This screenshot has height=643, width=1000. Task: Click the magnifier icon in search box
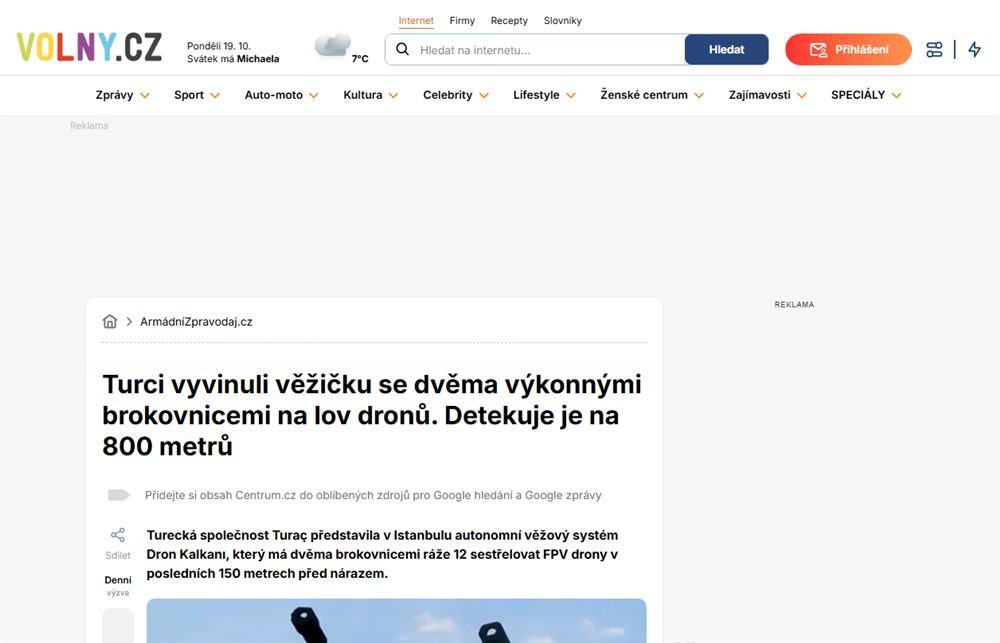click(402, 49)
